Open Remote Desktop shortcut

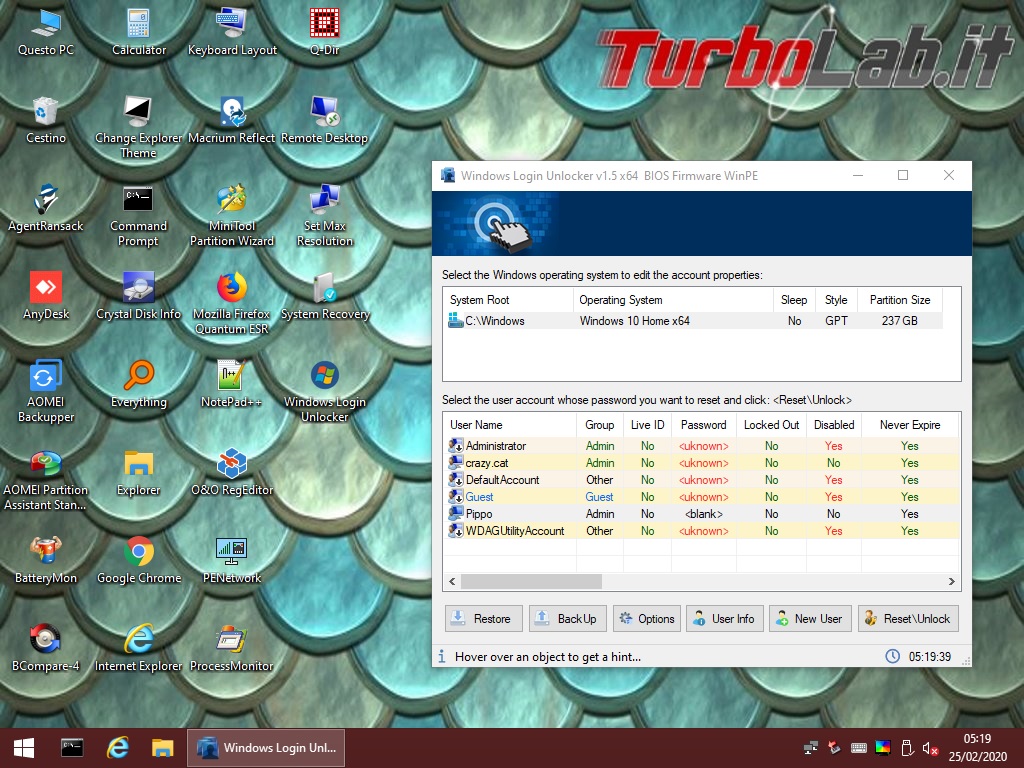tap(325, 121)
